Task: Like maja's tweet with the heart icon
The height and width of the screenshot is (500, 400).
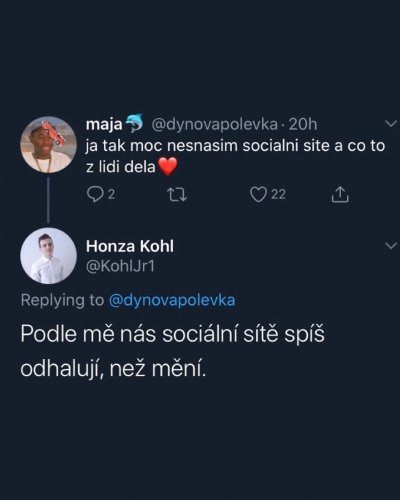Action: pos(258,195)
